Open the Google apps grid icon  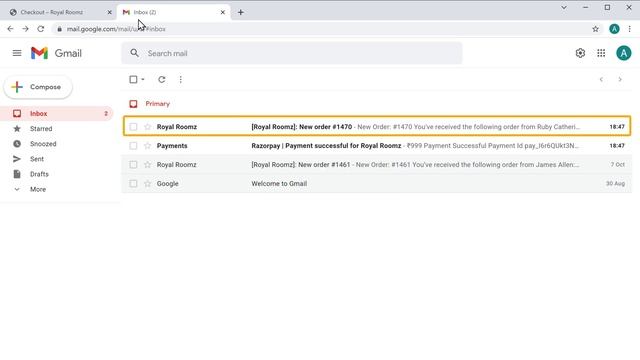pos(601,53)
